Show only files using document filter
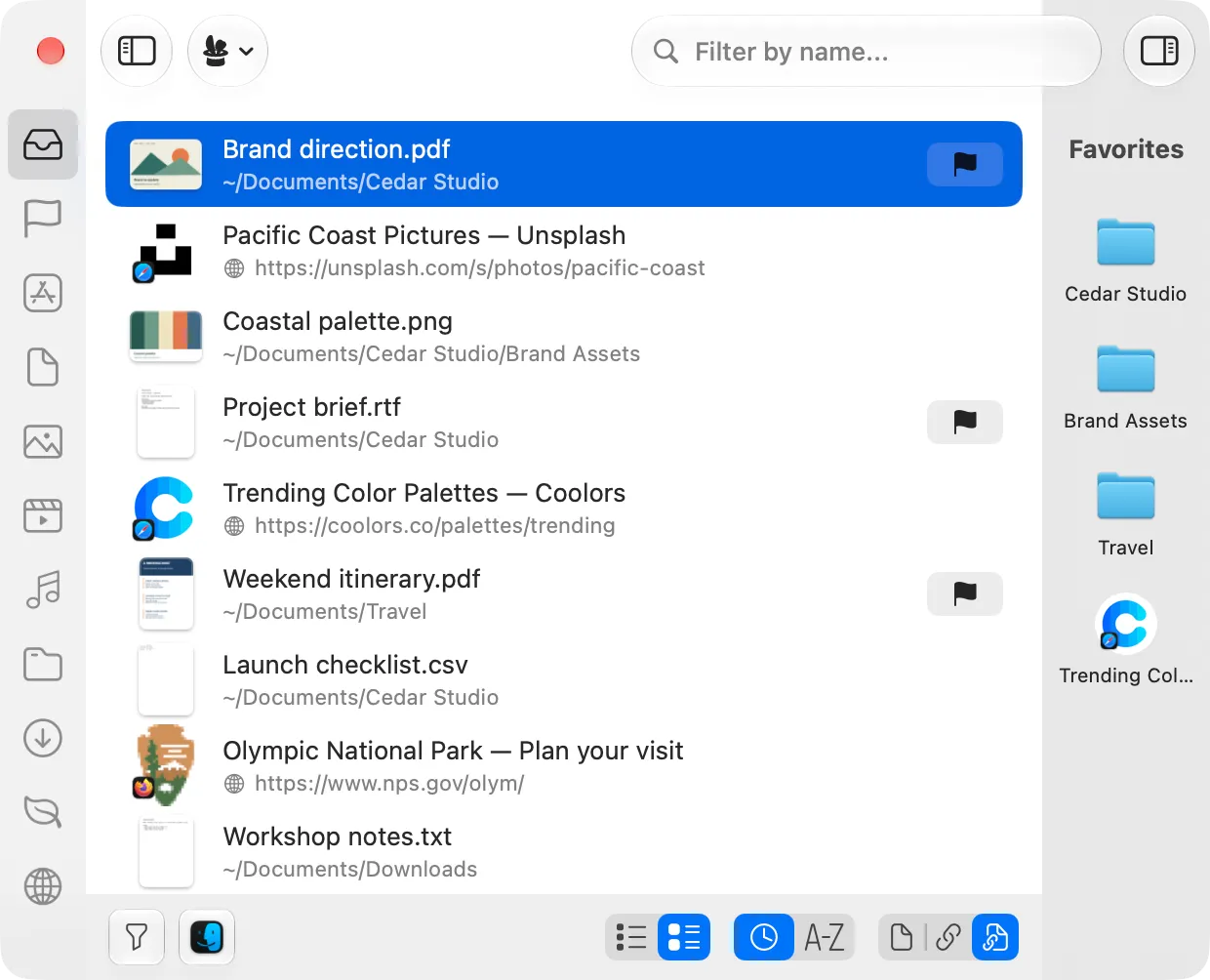This screenshot has width=1210, height=980. [902, 937]
